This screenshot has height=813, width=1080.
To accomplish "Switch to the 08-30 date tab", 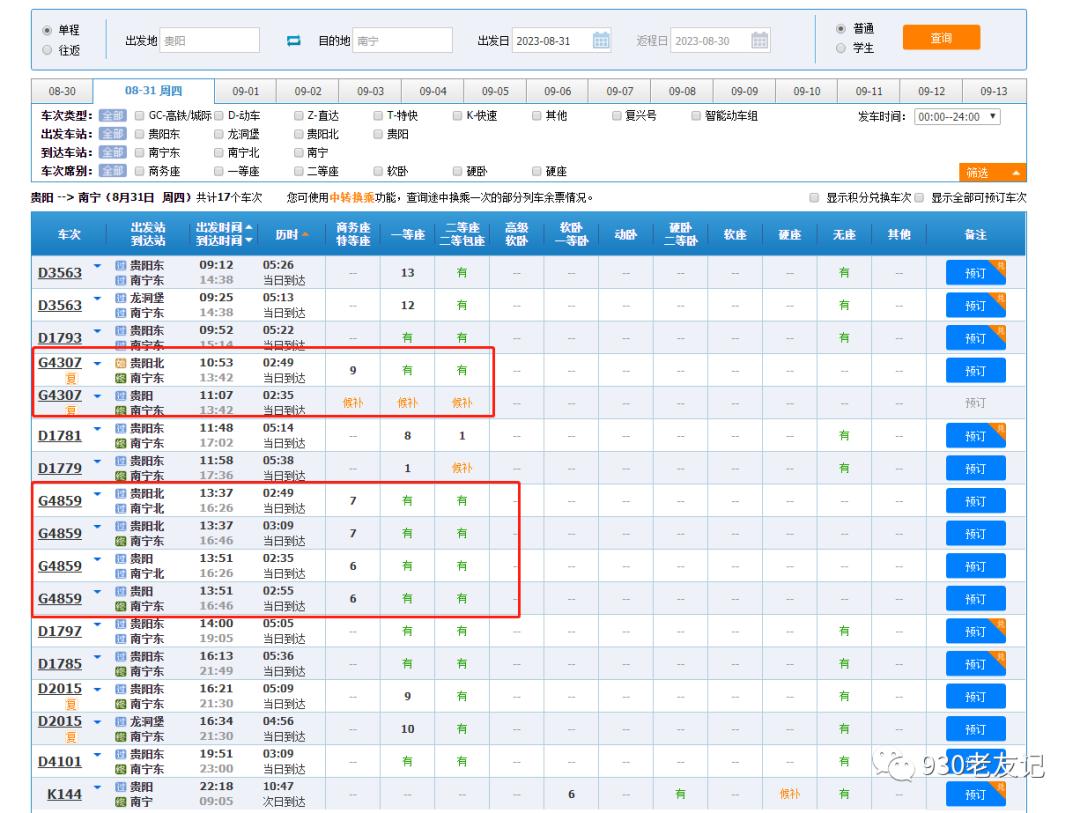I will [x=62, y=91].
